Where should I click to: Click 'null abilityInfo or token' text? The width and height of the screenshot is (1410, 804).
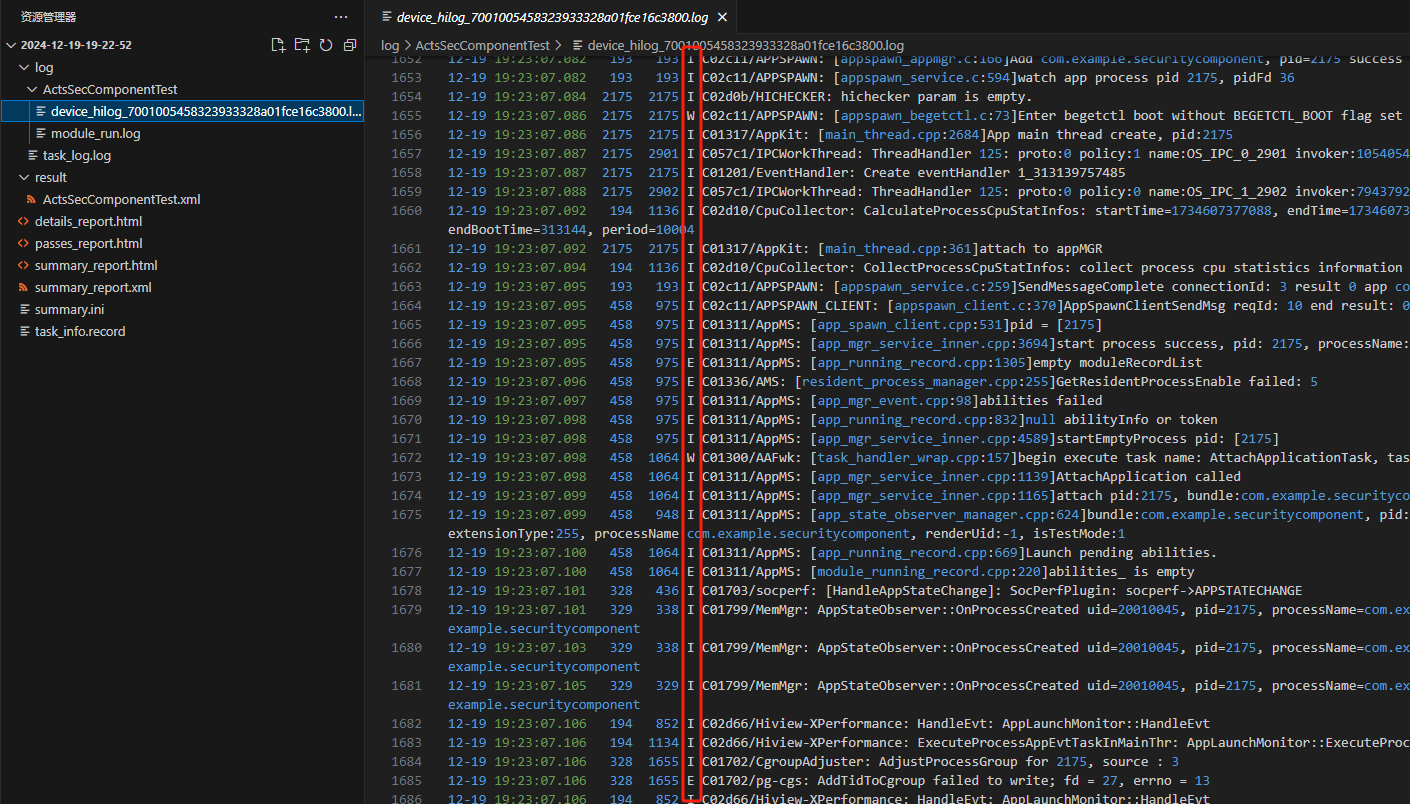1120,420
